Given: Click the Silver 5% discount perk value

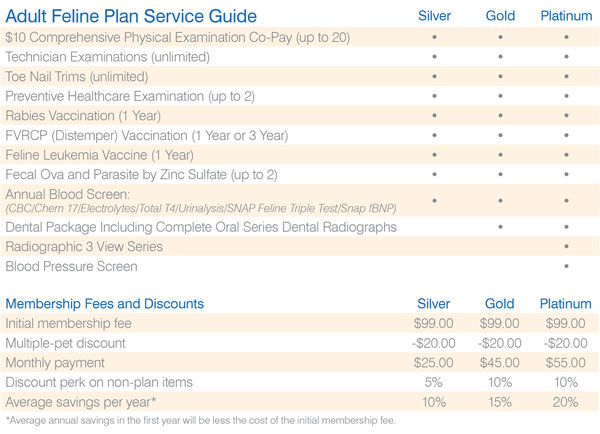Looking at the screenshot, I should (434, 382).
